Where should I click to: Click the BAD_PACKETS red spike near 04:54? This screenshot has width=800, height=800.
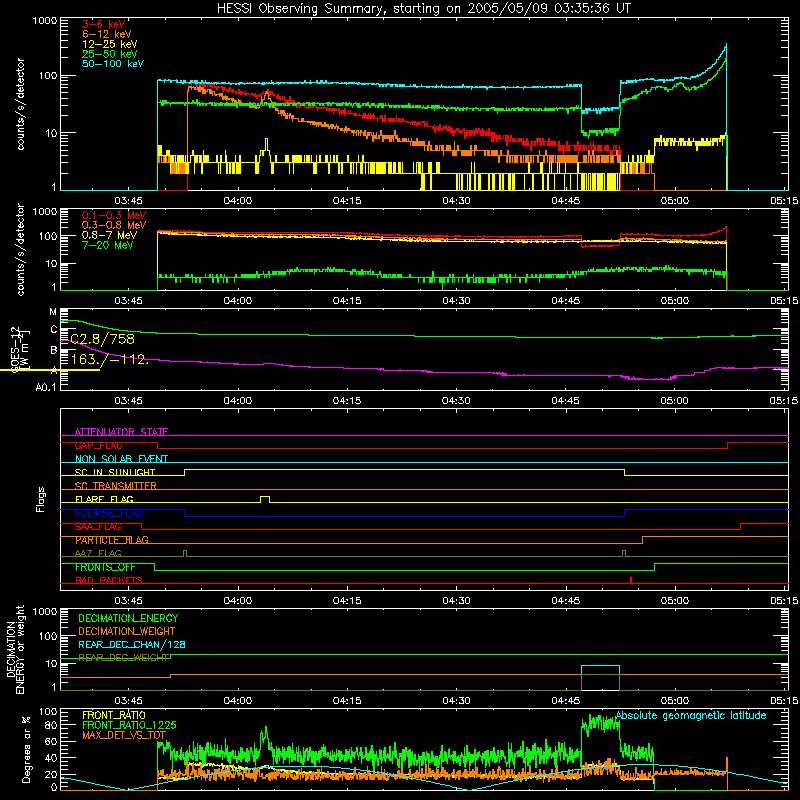(x=631, y=580)
